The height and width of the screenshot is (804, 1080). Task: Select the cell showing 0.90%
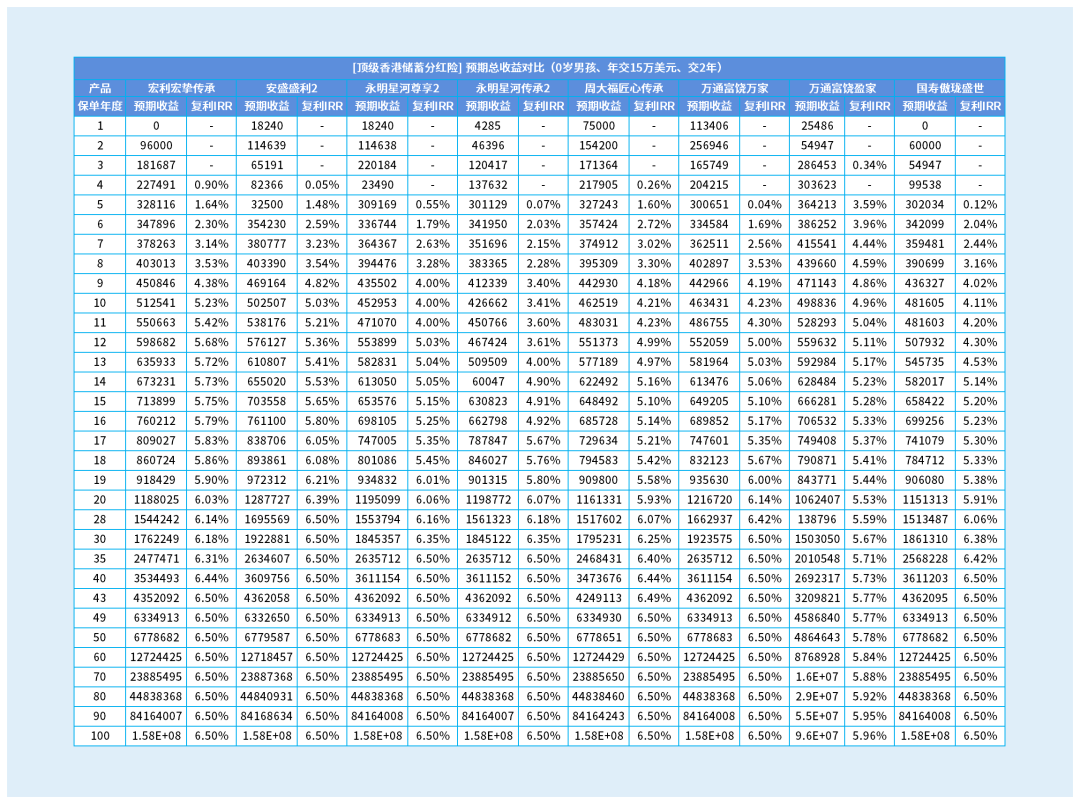coord(211,185)
